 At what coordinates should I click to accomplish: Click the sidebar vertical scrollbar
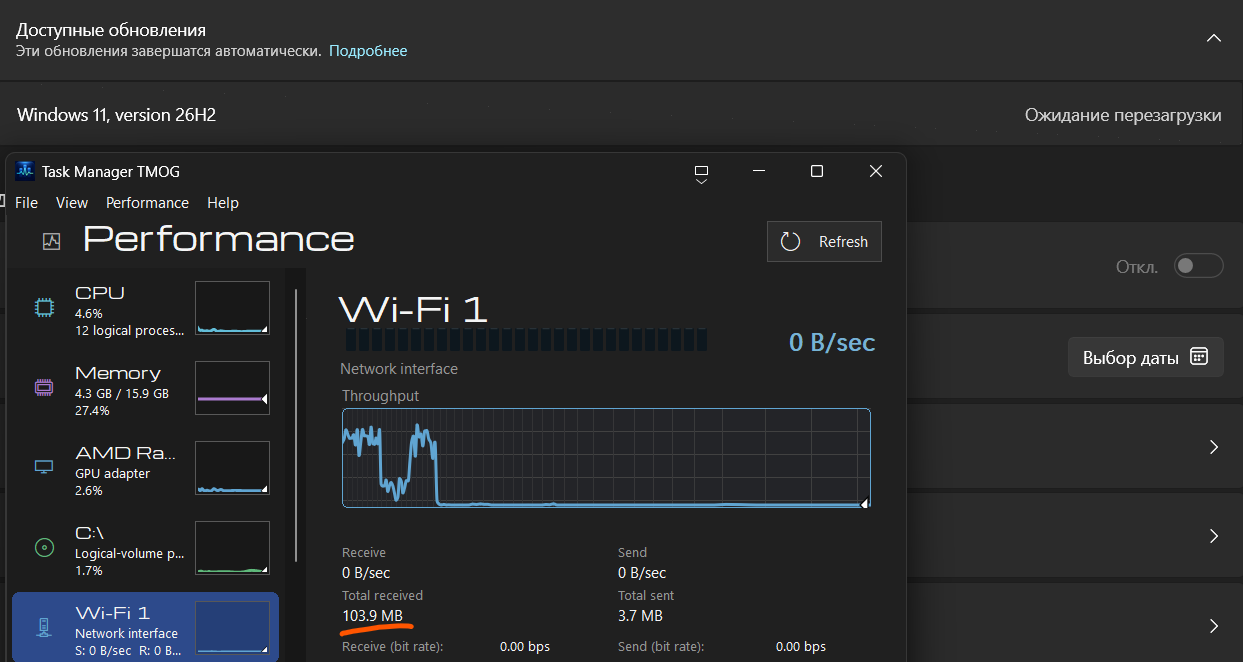coord(296,425)
